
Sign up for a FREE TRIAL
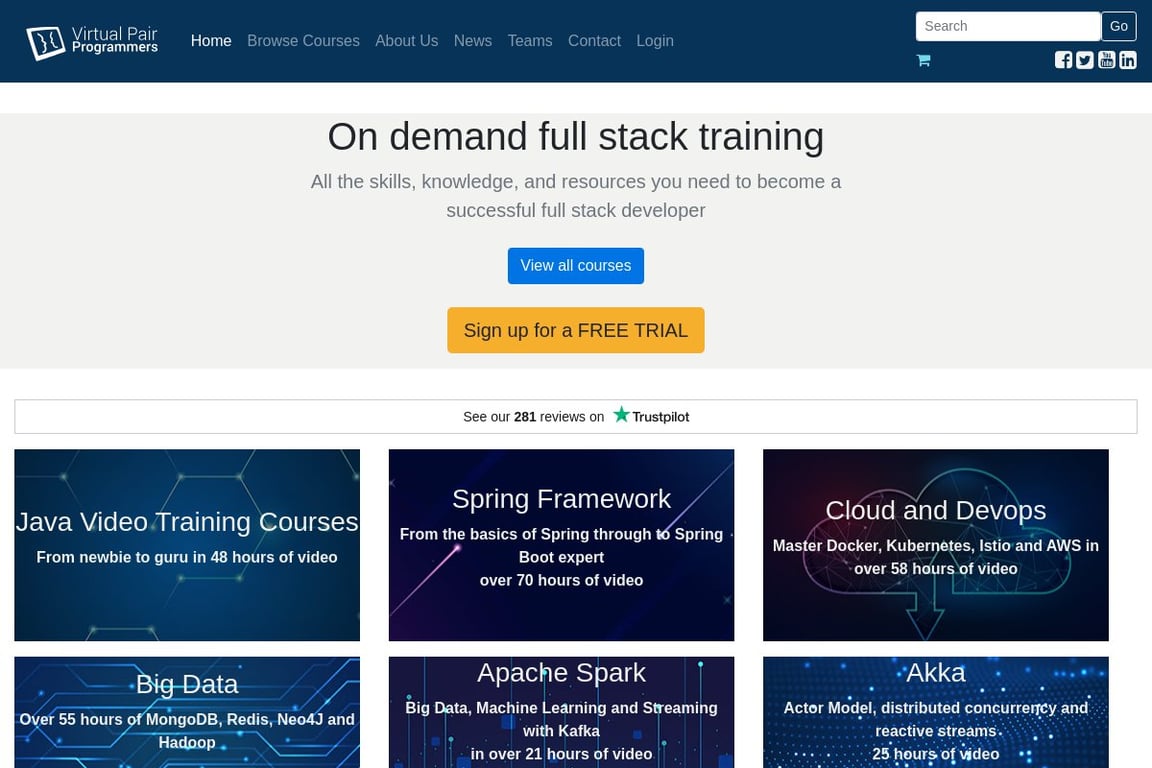(x=575, y=330)
